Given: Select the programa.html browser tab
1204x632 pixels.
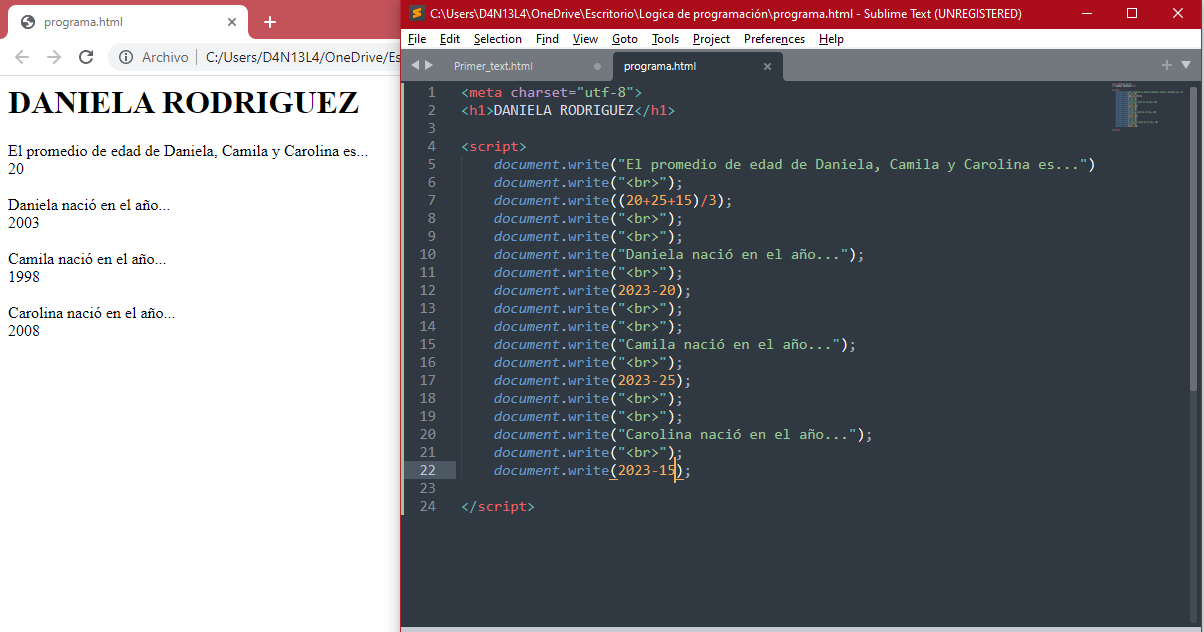Looking at the screenshot, I should 127,22.
